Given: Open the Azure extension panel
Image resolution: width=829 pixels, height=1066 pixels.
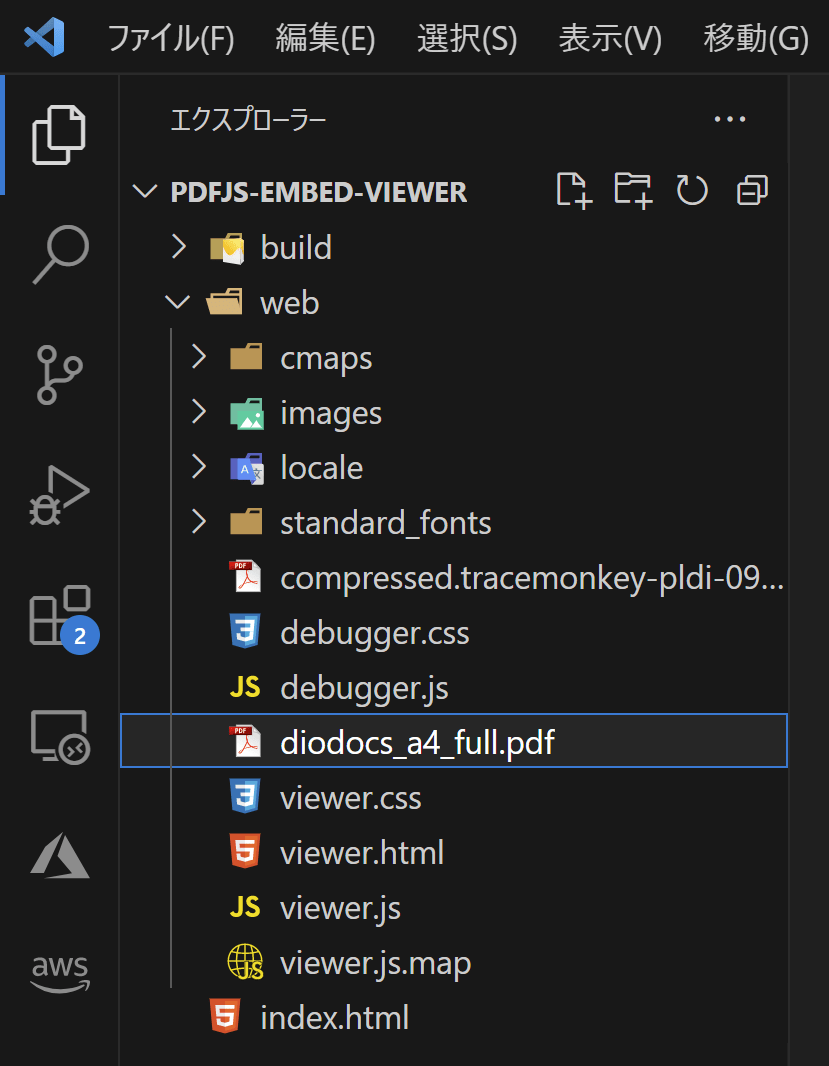Looking at the screenshot, I should point(59,855).
